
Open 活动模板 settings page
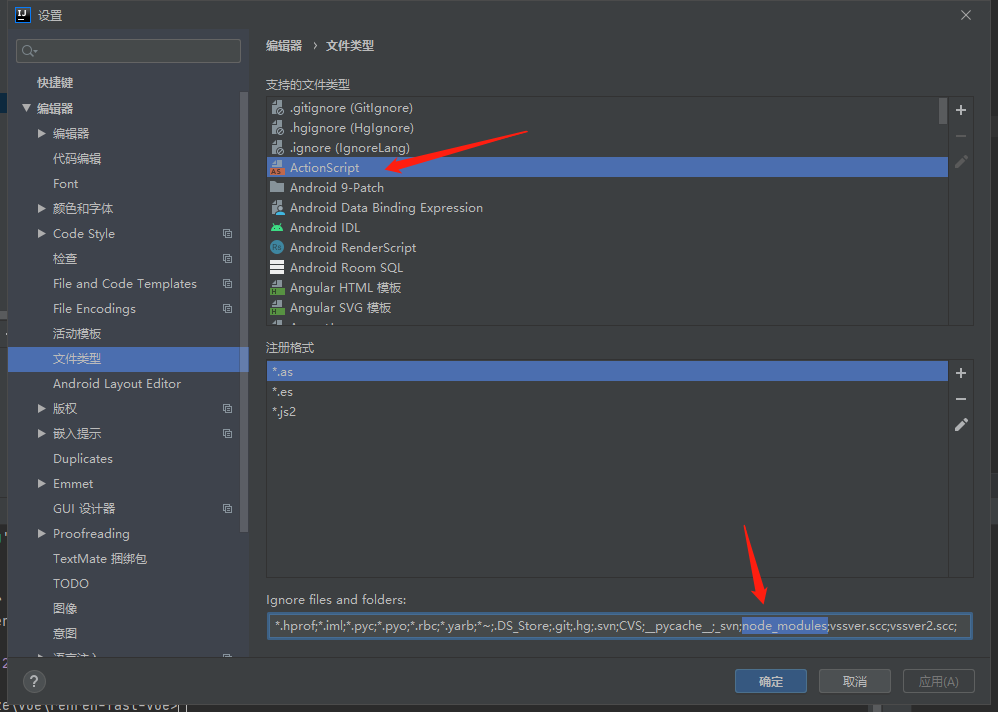(x=77, y=333)
